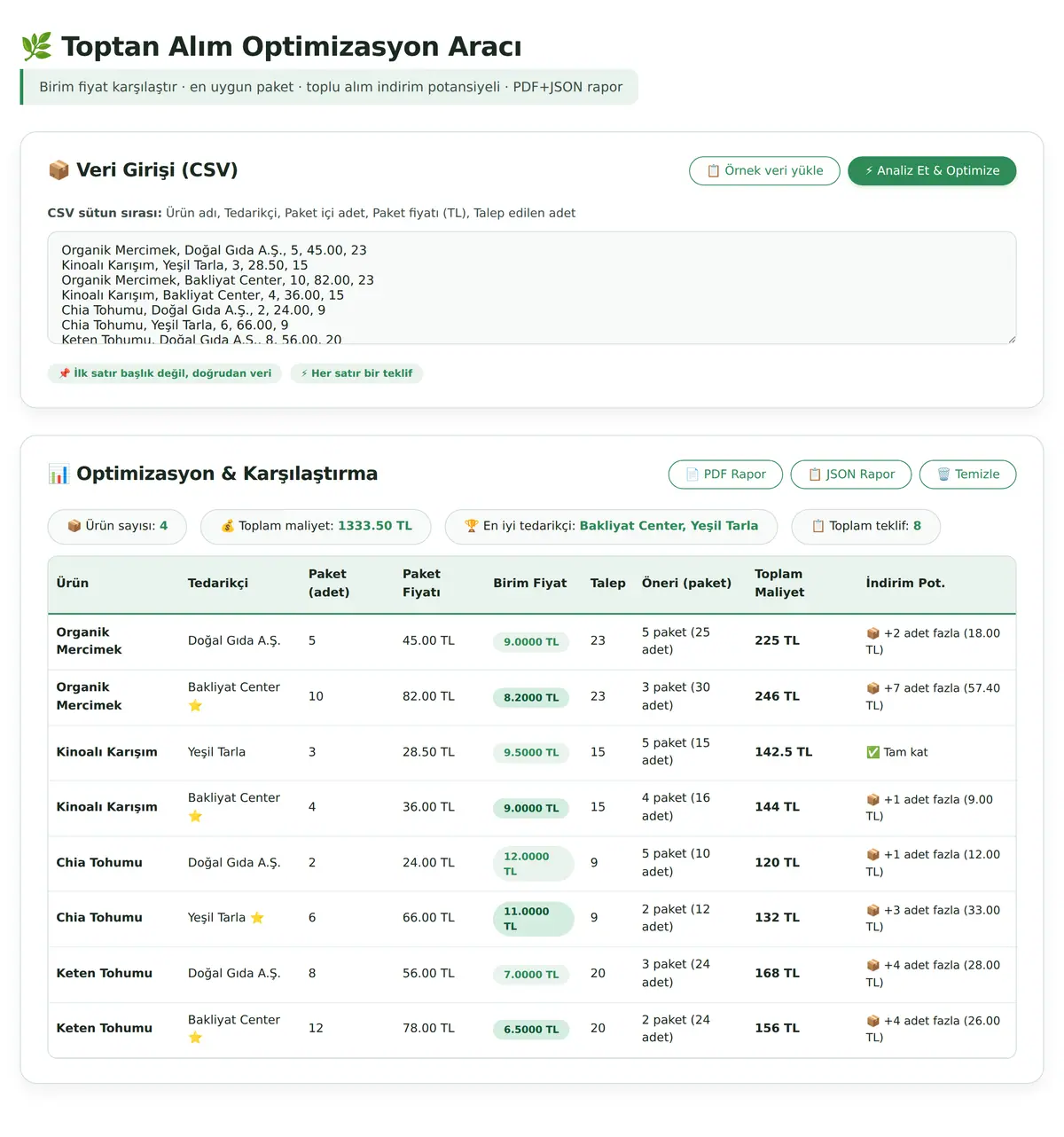Click the 11.0000 TL unit price badge

tap(534, 919)
